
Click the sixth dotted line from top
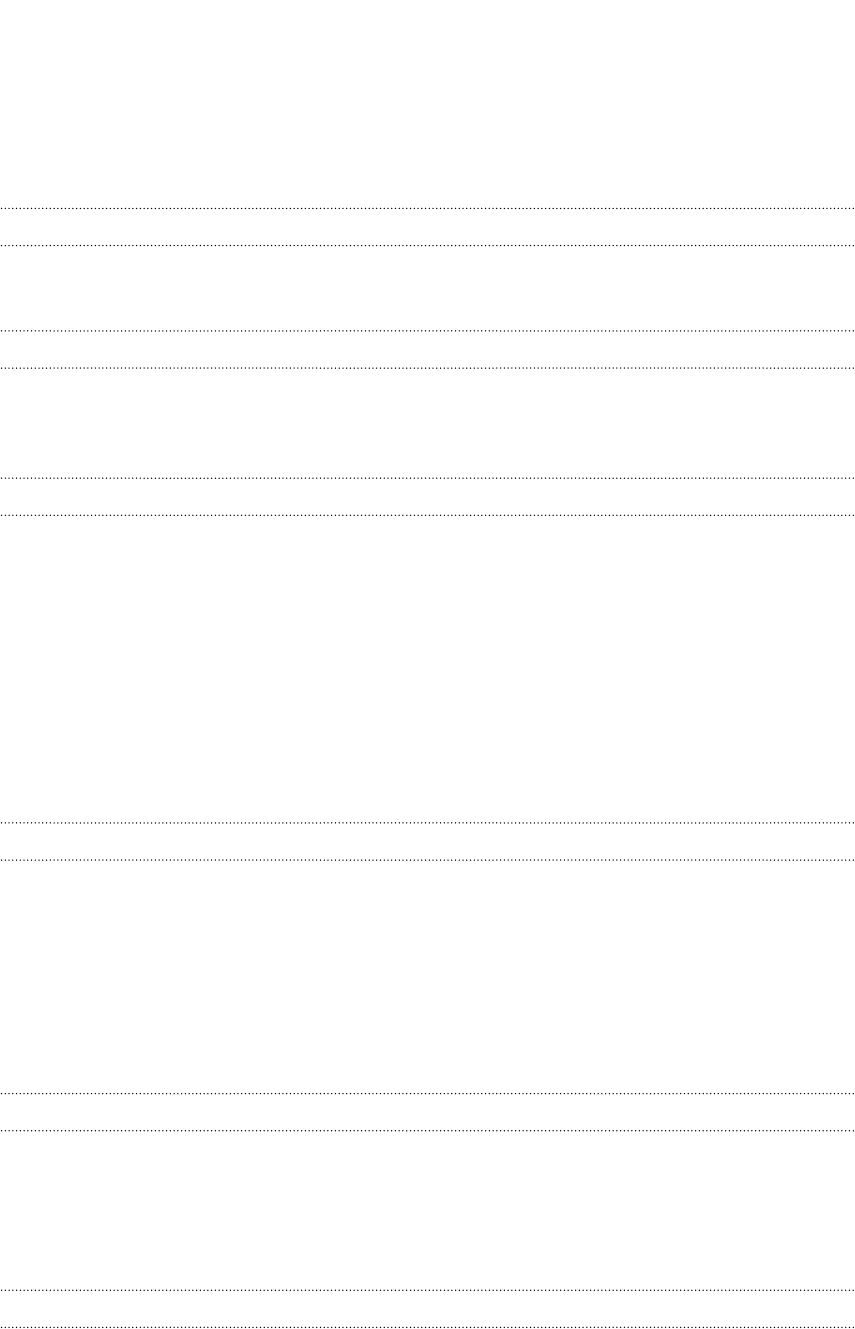click(427, 516)
